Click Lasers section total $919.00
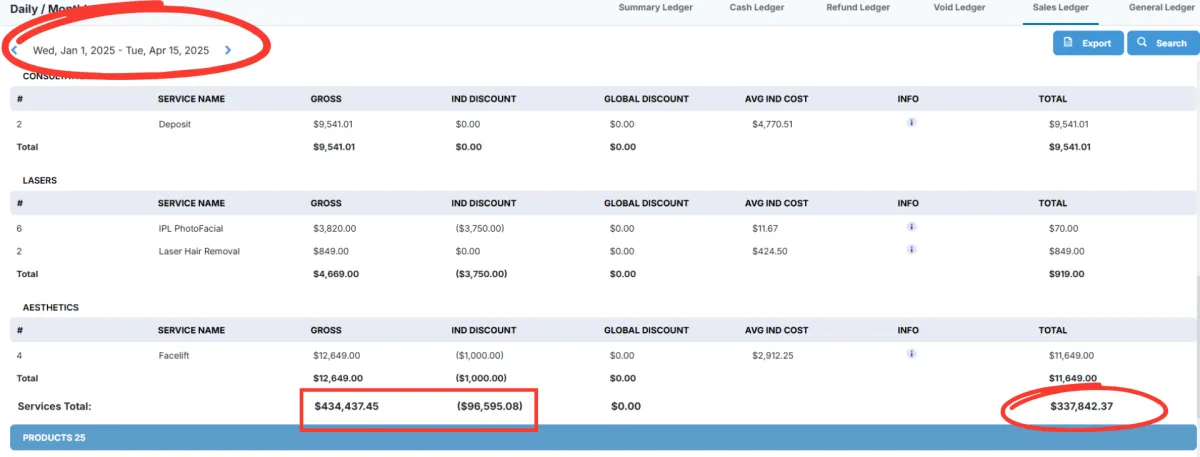The image size is (1200, 457). click(1066, 274)
